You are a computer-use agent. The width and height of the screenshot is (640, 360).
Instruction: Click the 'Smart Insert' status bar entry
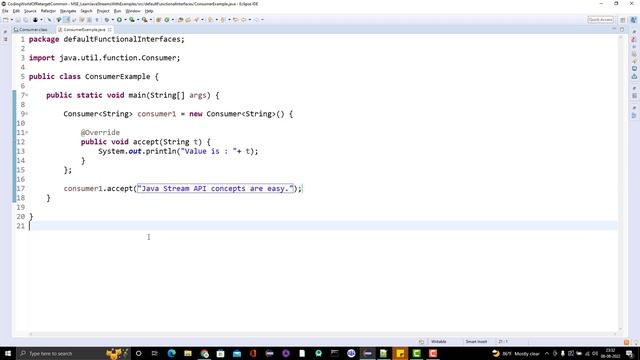tap(476, 342)
